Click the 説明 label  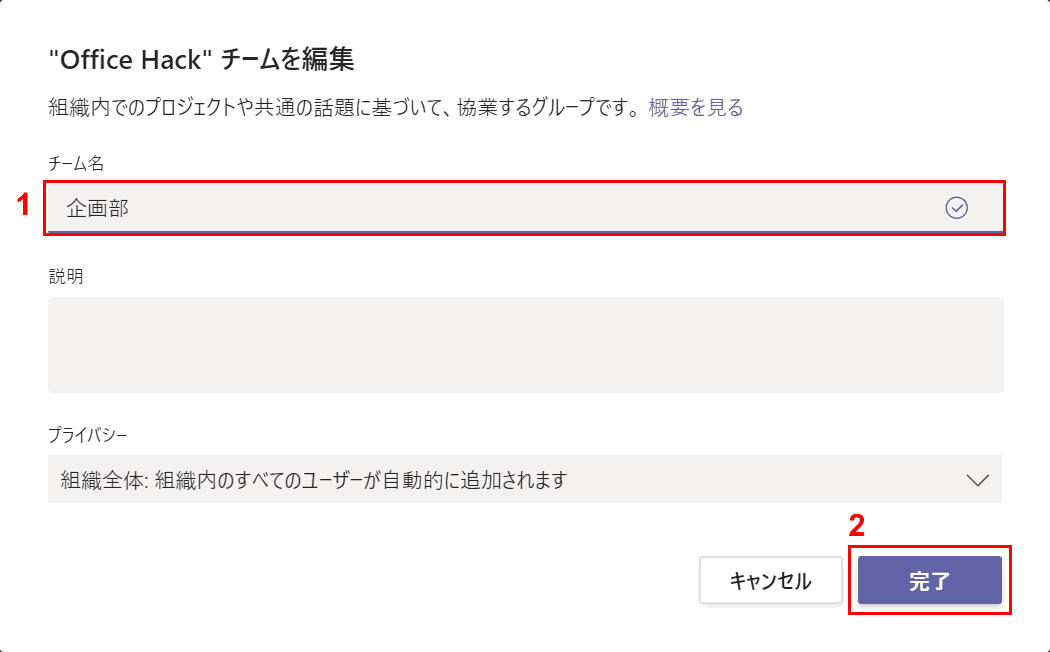coord(66,276)
